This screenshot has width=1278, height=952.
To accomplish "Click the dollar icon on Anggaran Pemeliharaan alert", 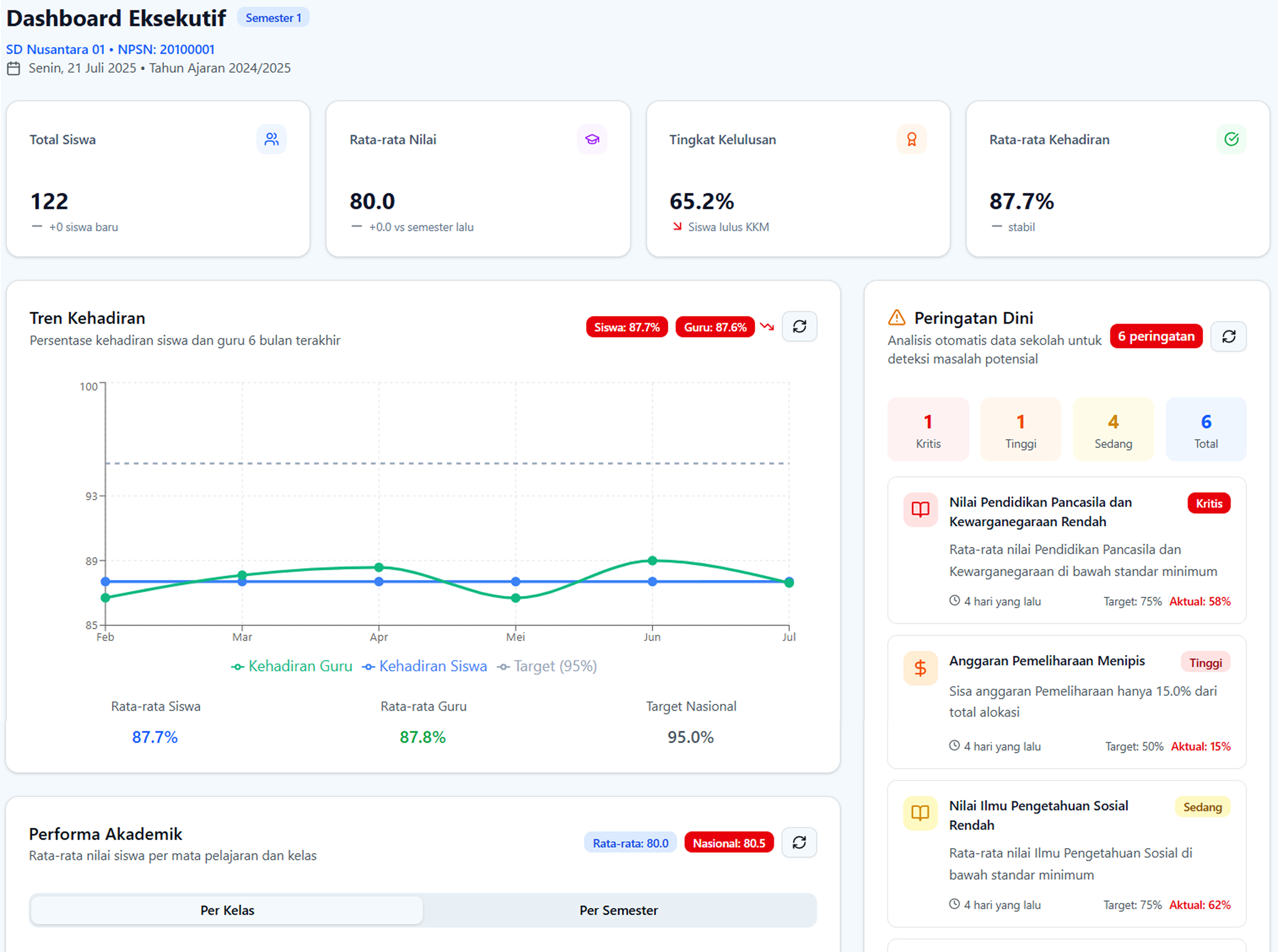I will click(920, 668).
